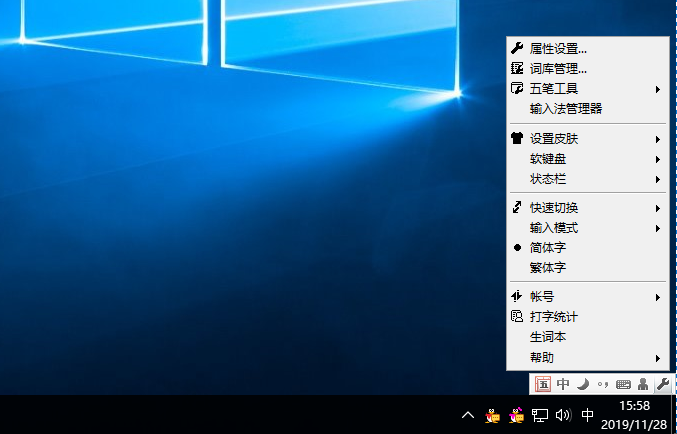
Task: Click the wrench tool icon on the input bar
Action: coord(663,383)
